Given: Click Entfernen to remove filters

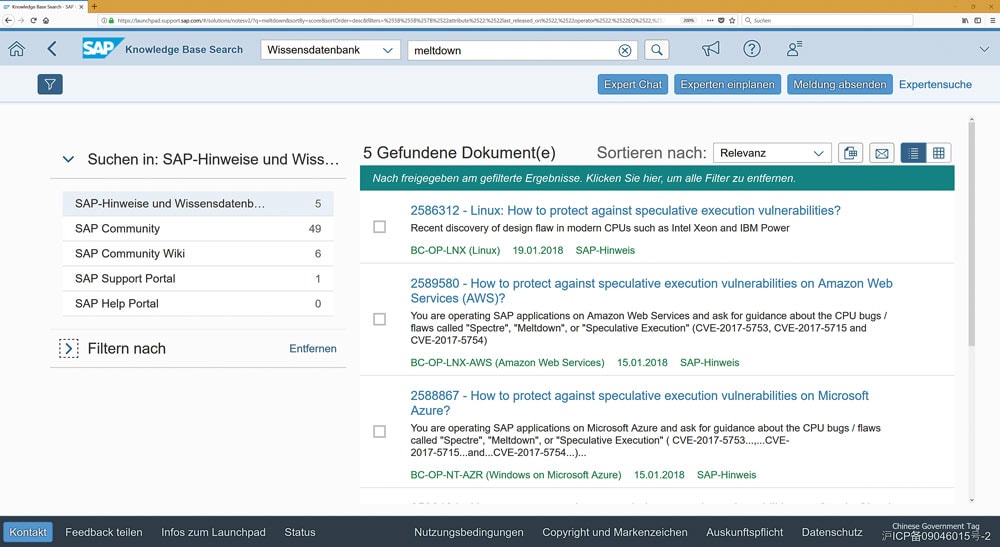Looking at the screenshot, I should pyautogui.click(x=312, y=349).
